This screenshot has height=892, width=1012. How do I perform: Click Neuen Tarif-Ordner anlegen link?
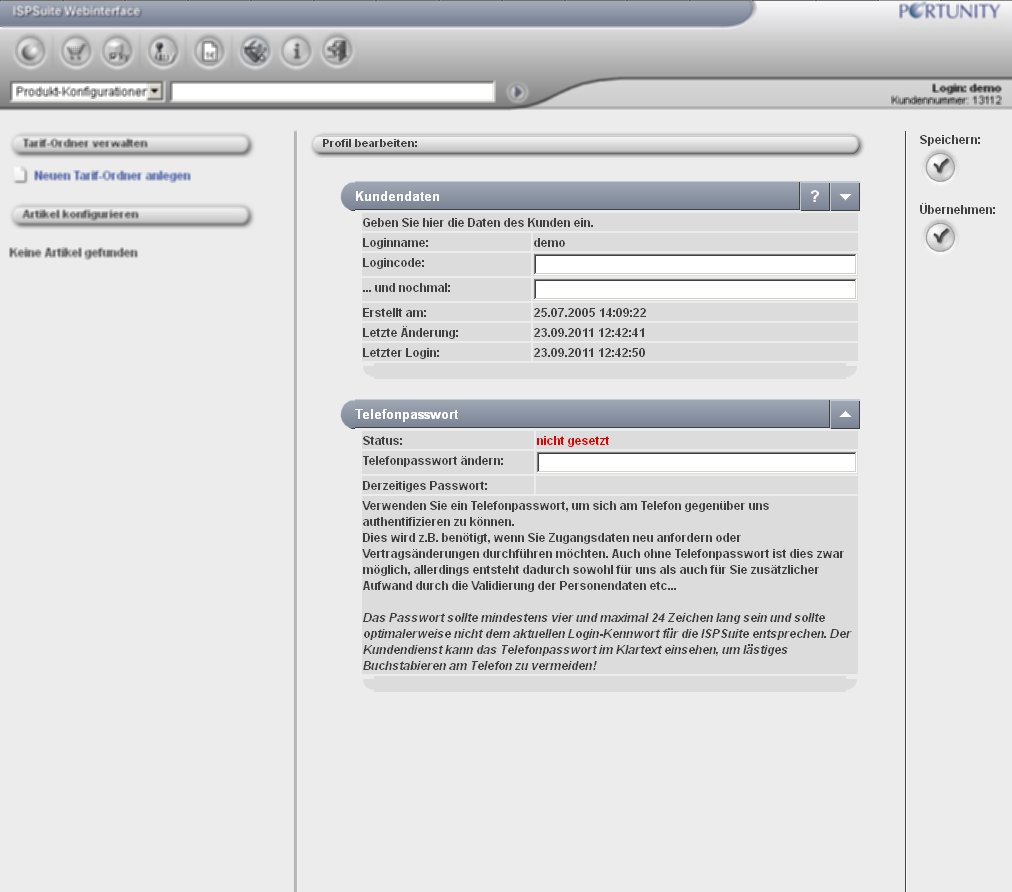pyautogui.click(x=112, y=176)
